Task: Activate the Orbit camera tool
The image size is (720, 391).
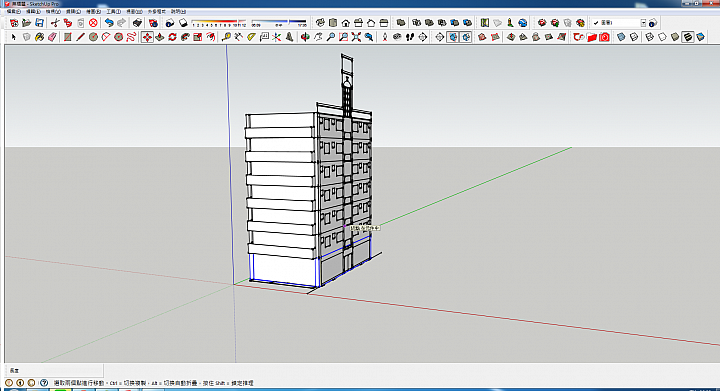Action: [x=305, y=37]
